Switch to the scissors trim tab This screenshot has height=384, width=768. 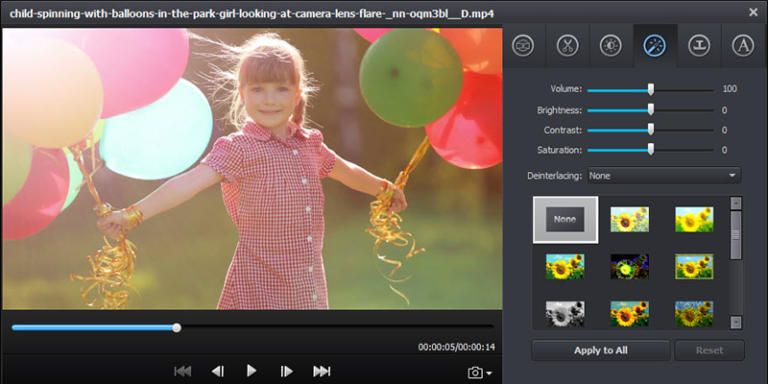(567, 46)
